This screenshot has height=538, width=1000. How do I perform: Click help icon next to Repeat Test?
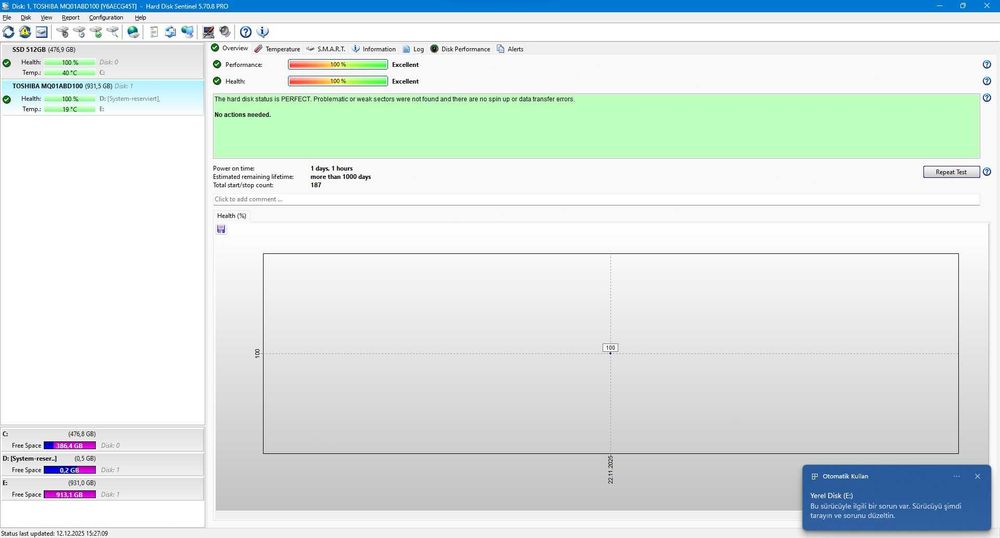tap(987, 172)
